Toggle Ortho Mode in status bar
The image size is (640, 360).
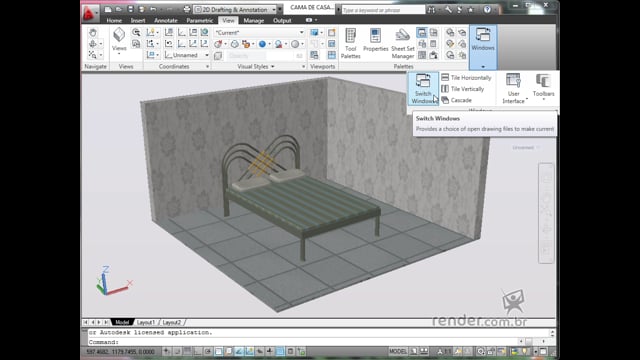pyautogui.click(x=198, y=351)
